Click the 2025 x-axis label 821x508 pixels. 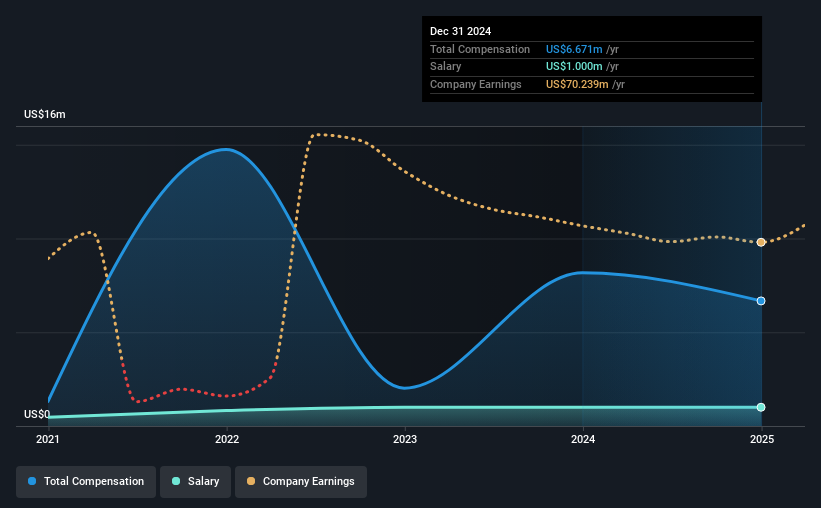coord(762,439)
